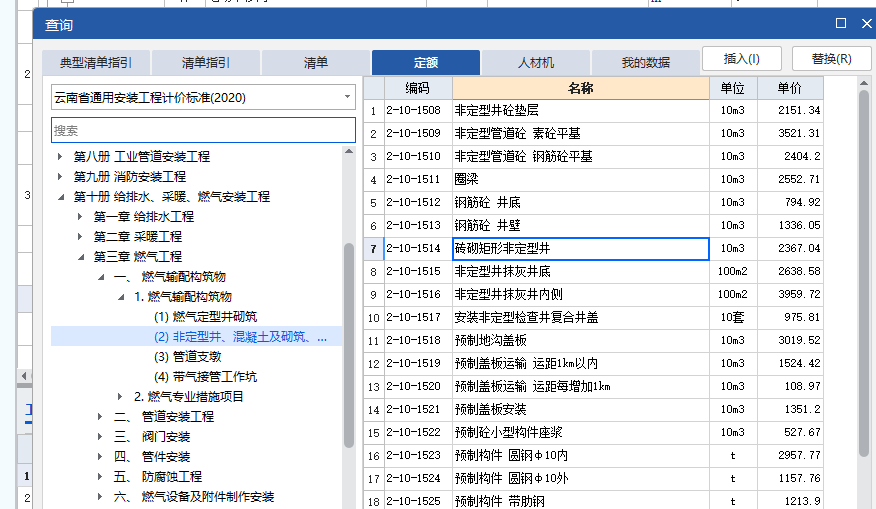Expand 第八册 工业管道安装工程 node
This screenshot has width=876, height=509.
60,156
